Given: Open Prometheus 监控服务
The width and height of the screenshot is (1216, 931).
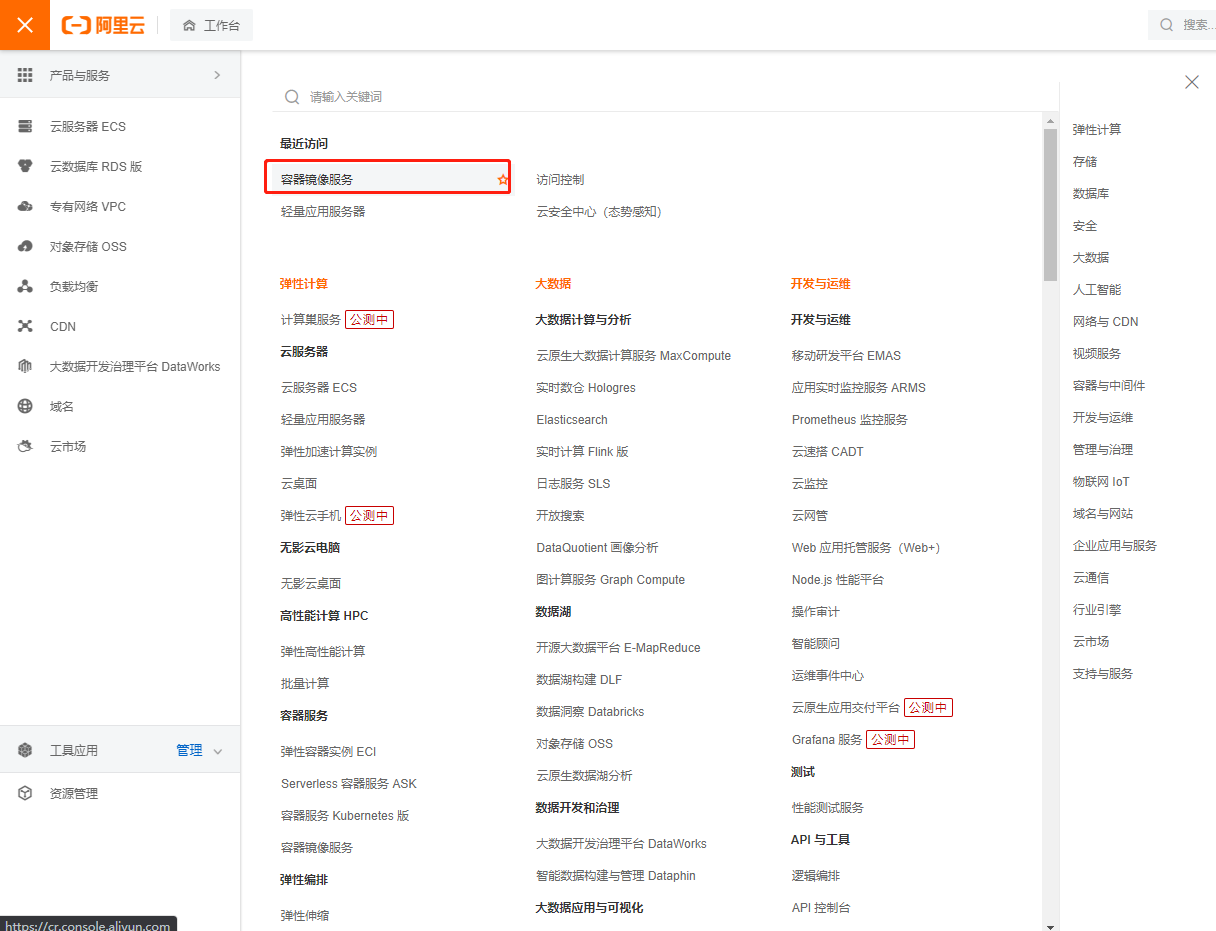Looking at the screenshot, I should [x=850, y=420].
